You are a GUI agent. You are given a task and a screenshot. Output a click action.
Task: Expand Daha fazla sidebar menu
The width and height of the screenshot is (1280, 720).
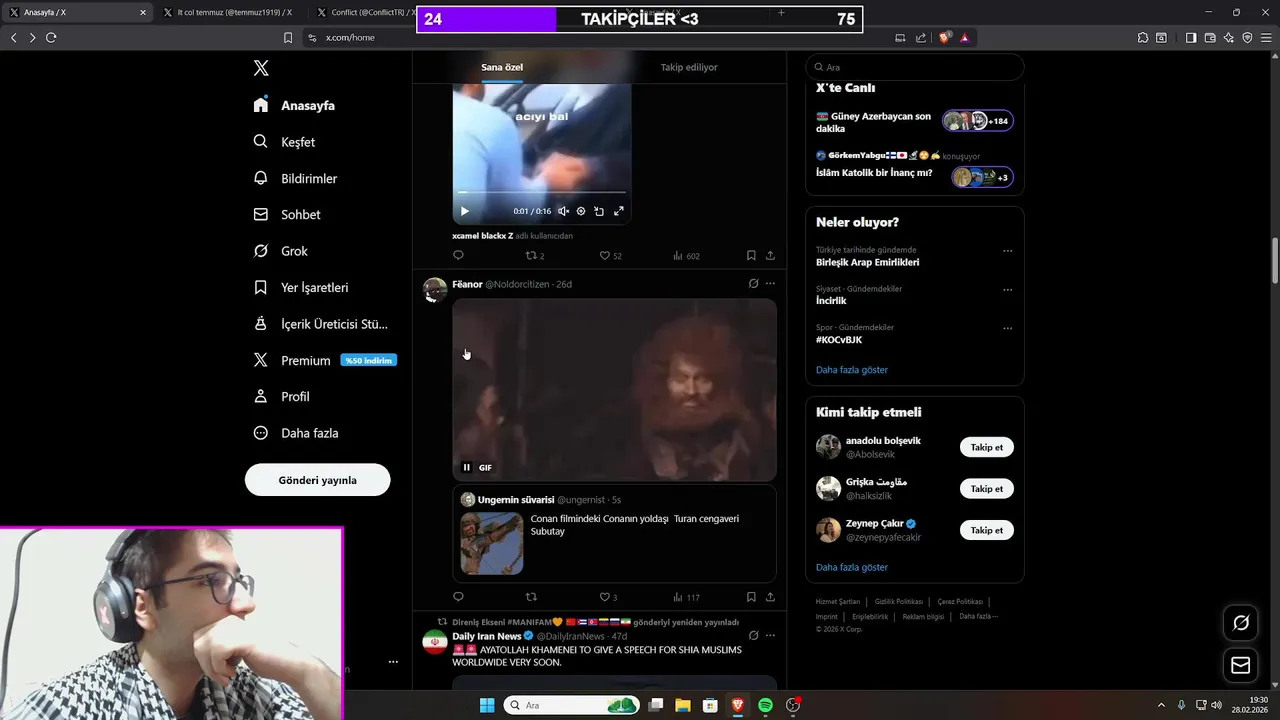coord(296,433)
